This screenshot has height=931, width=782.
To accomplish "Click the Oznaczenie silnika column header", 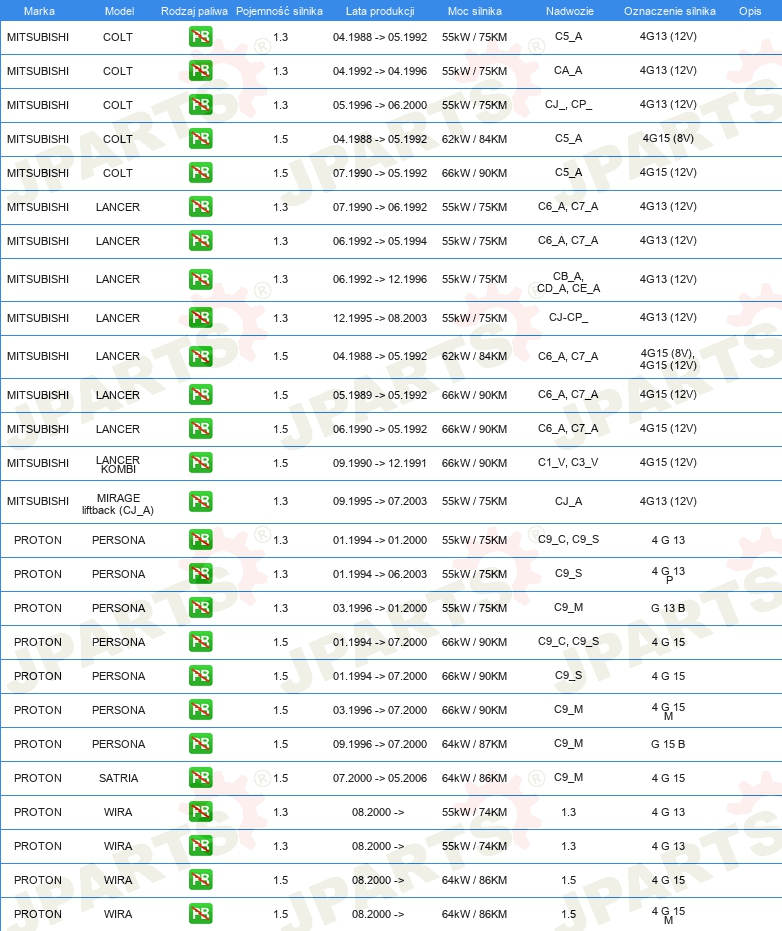I will 670,11.
